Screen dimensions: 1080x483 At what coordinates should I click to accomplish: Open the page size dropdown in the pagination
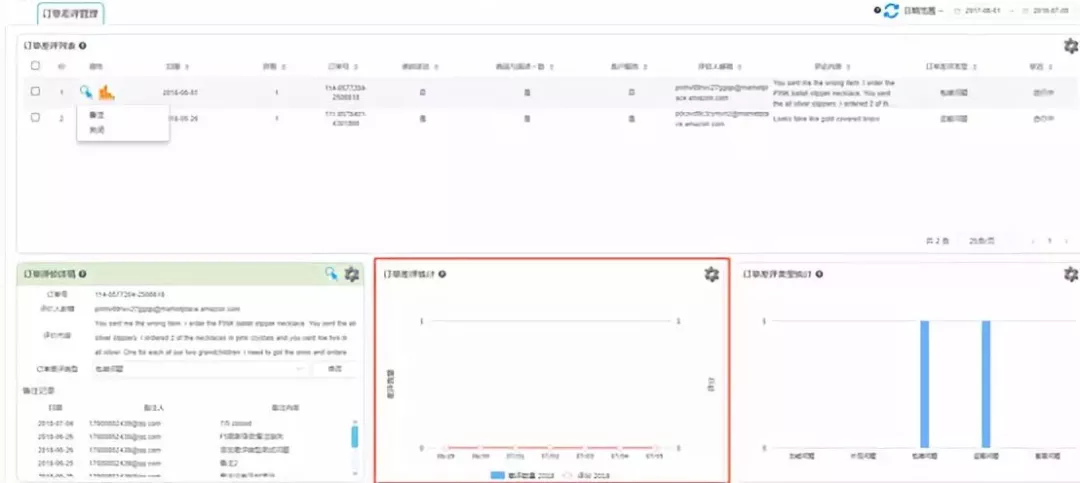coord(982,241)
